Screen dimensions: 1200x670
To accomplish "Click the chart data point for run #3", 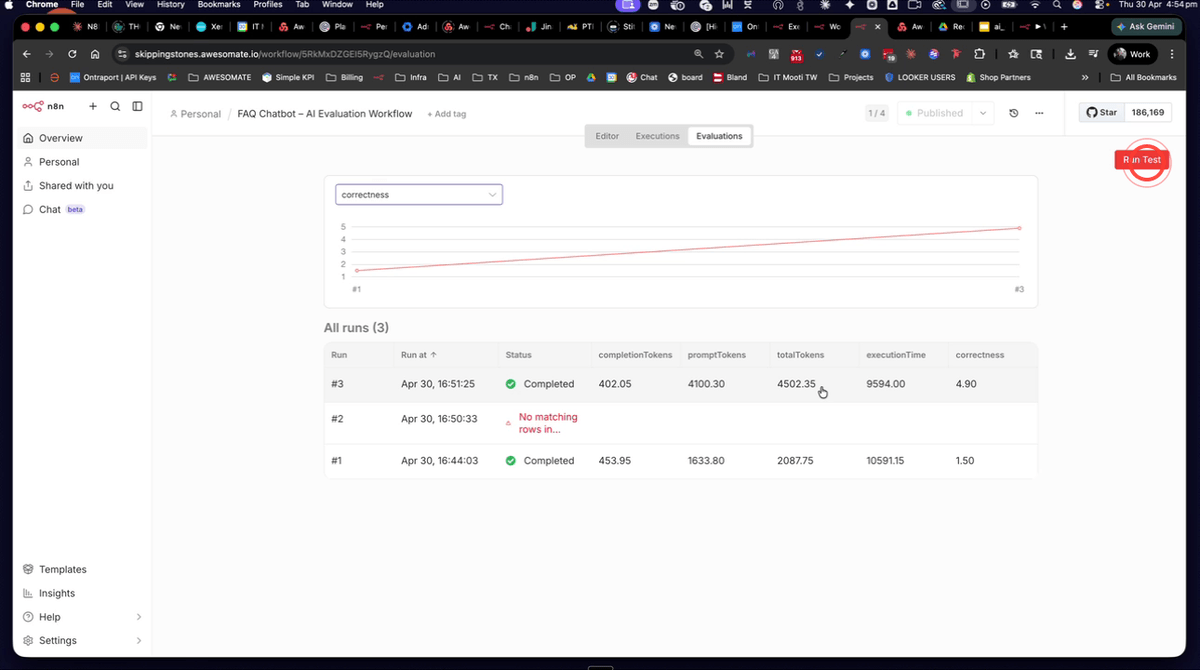I will pyautogui.click(x=1019, y=228).
